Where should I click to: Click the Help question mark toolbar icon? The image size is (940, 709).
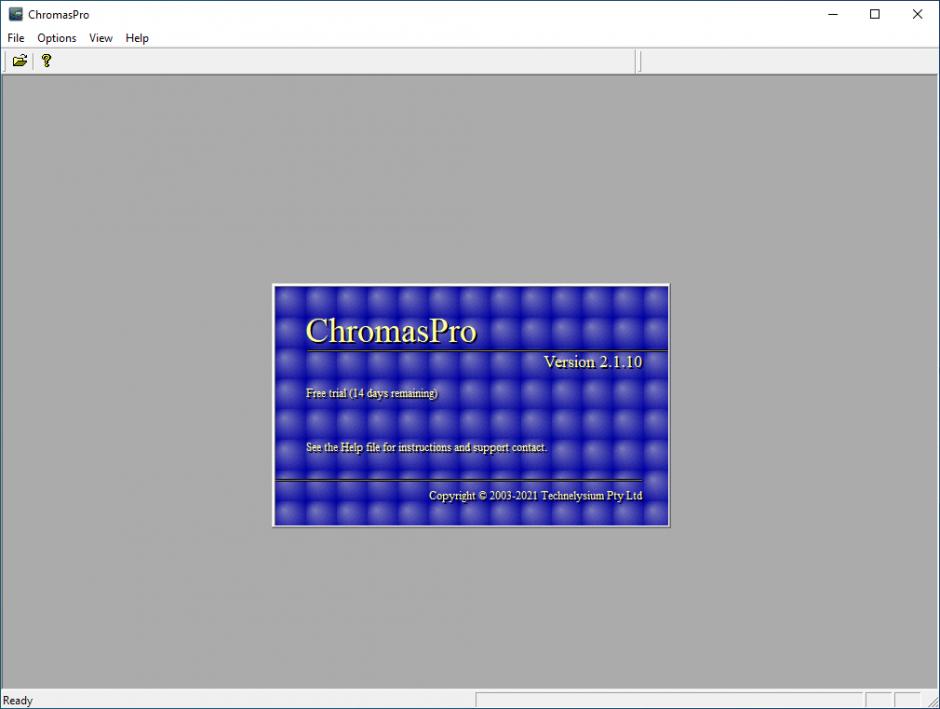(46, 61)
